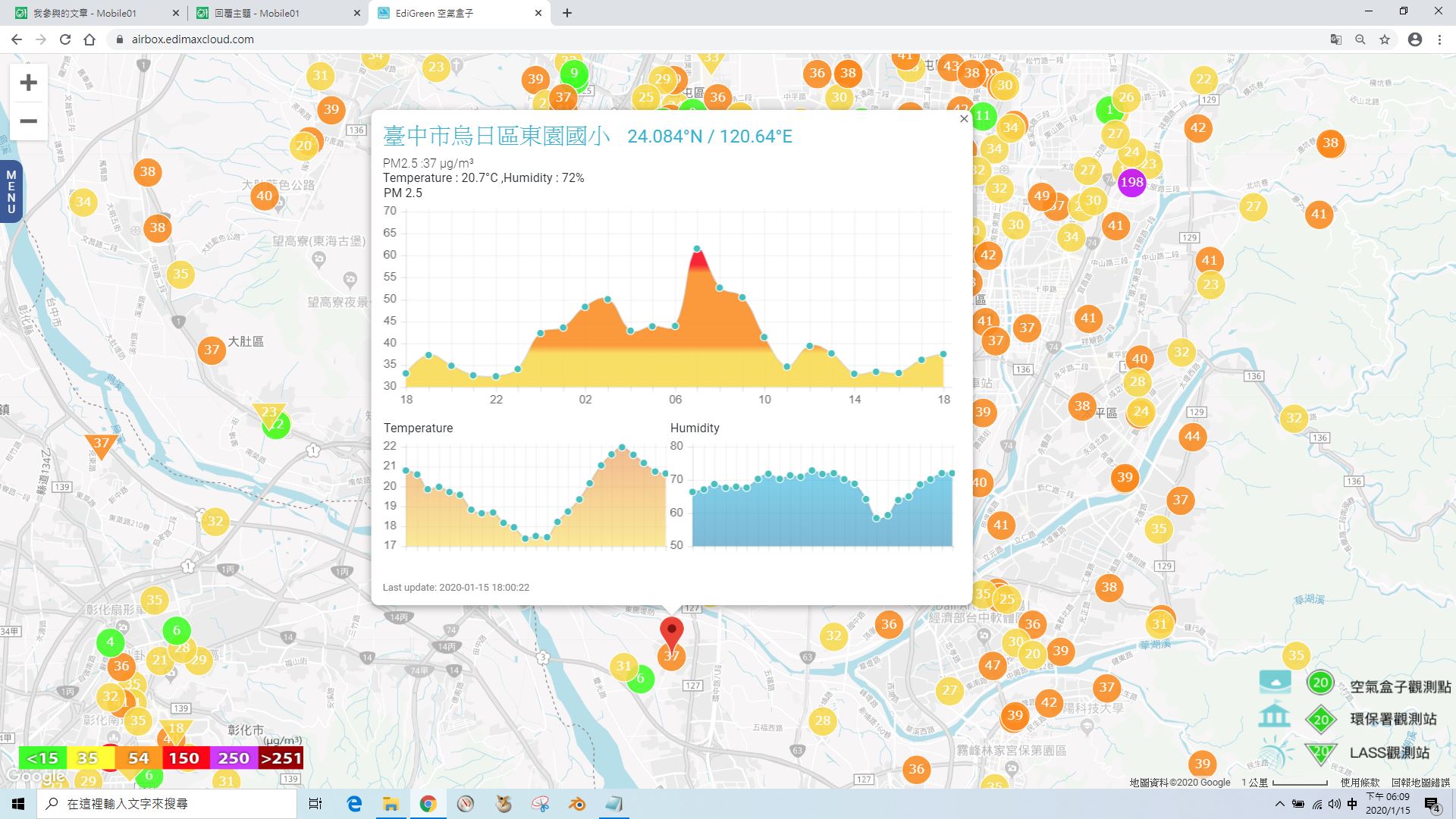Click the orange 47 station marker
Screen dimensions: 1456x819
click(993, 666)
